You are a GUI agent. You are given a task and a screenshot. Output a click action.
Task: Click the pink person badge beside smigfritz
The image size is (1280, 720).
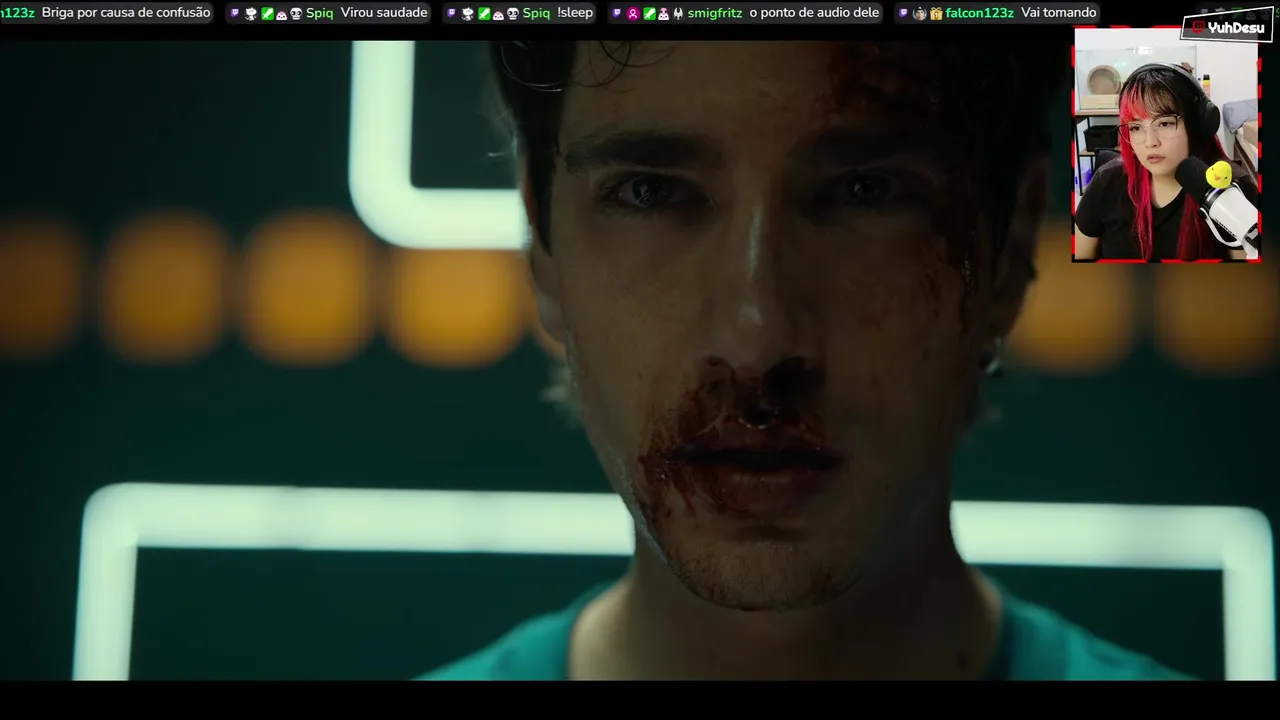click(x=633, y=14)
